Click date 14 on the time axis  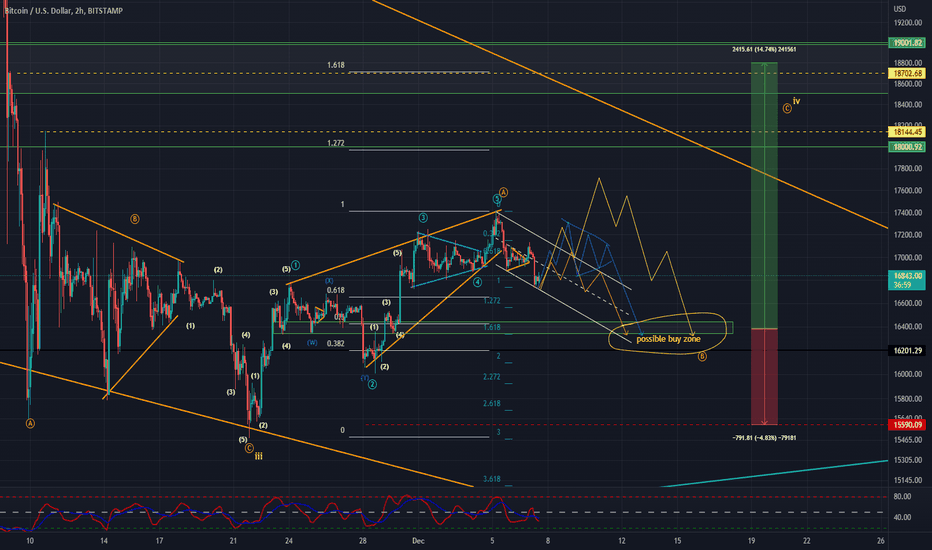tap(104, 540)
